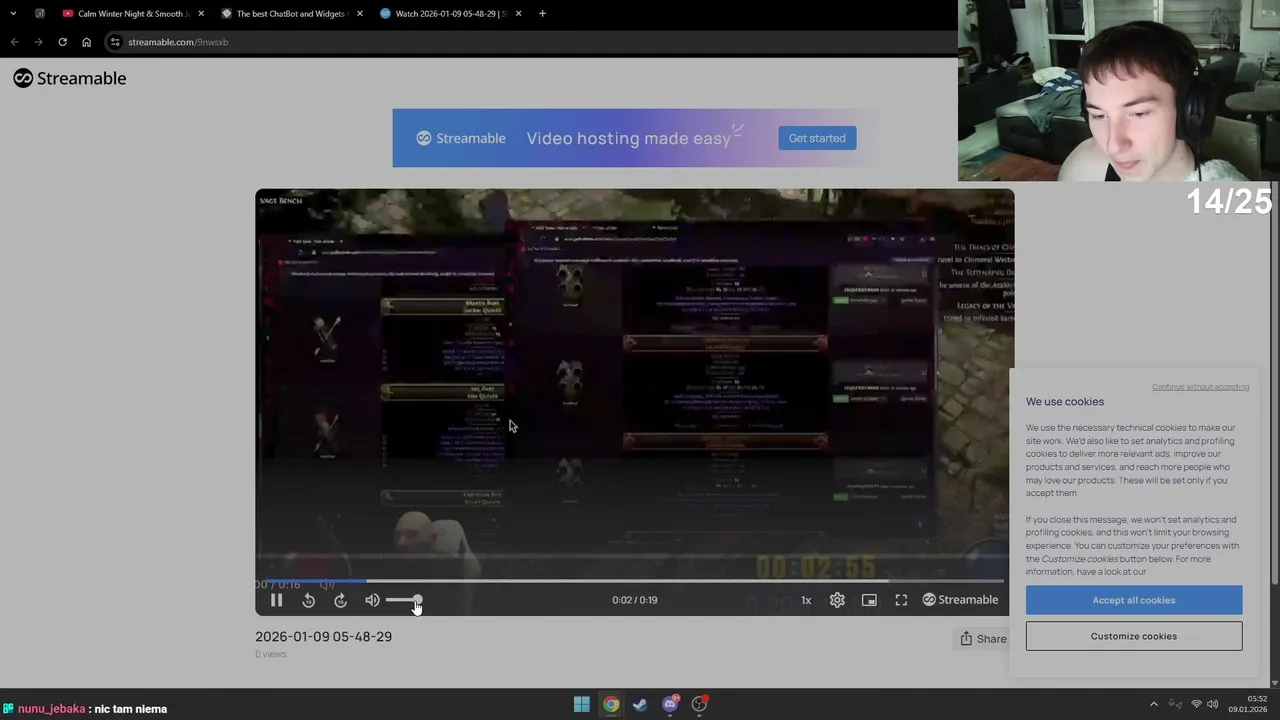This screenshot has width=1280, height=720.
Task: Rewind the video with the back-skip icon
Action: [x=308, y=600]
